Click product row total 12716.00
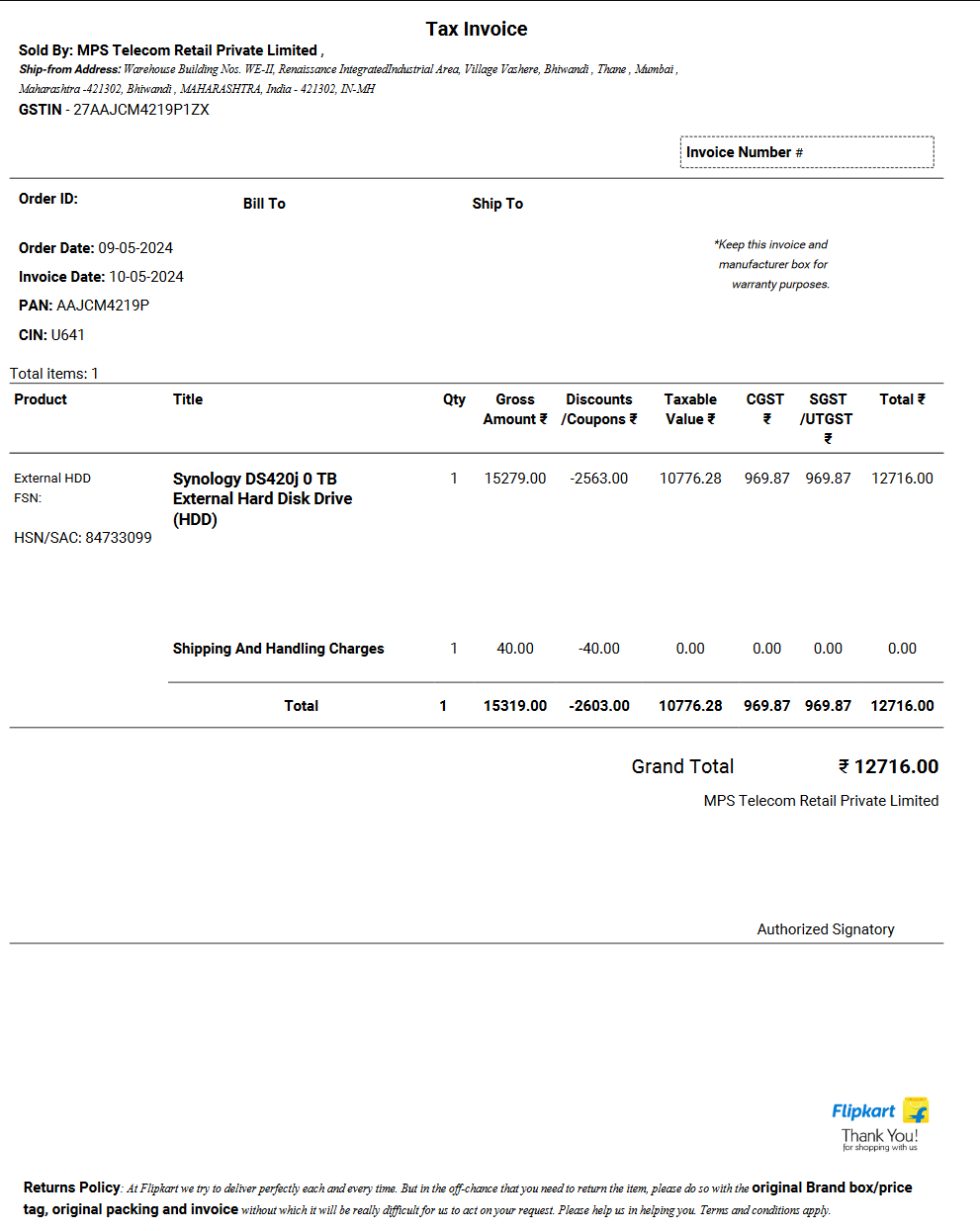Viewport: 980px width, 1231px height. 902,479
